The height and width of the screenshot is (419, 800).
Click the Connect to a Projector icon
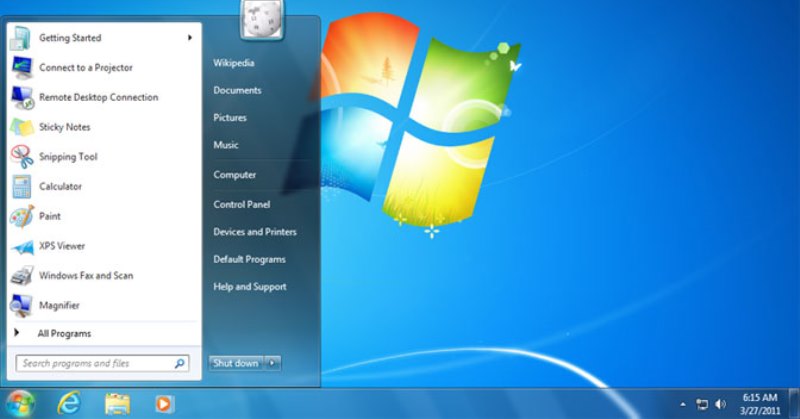pyautogui.click(x=22, y=67)
